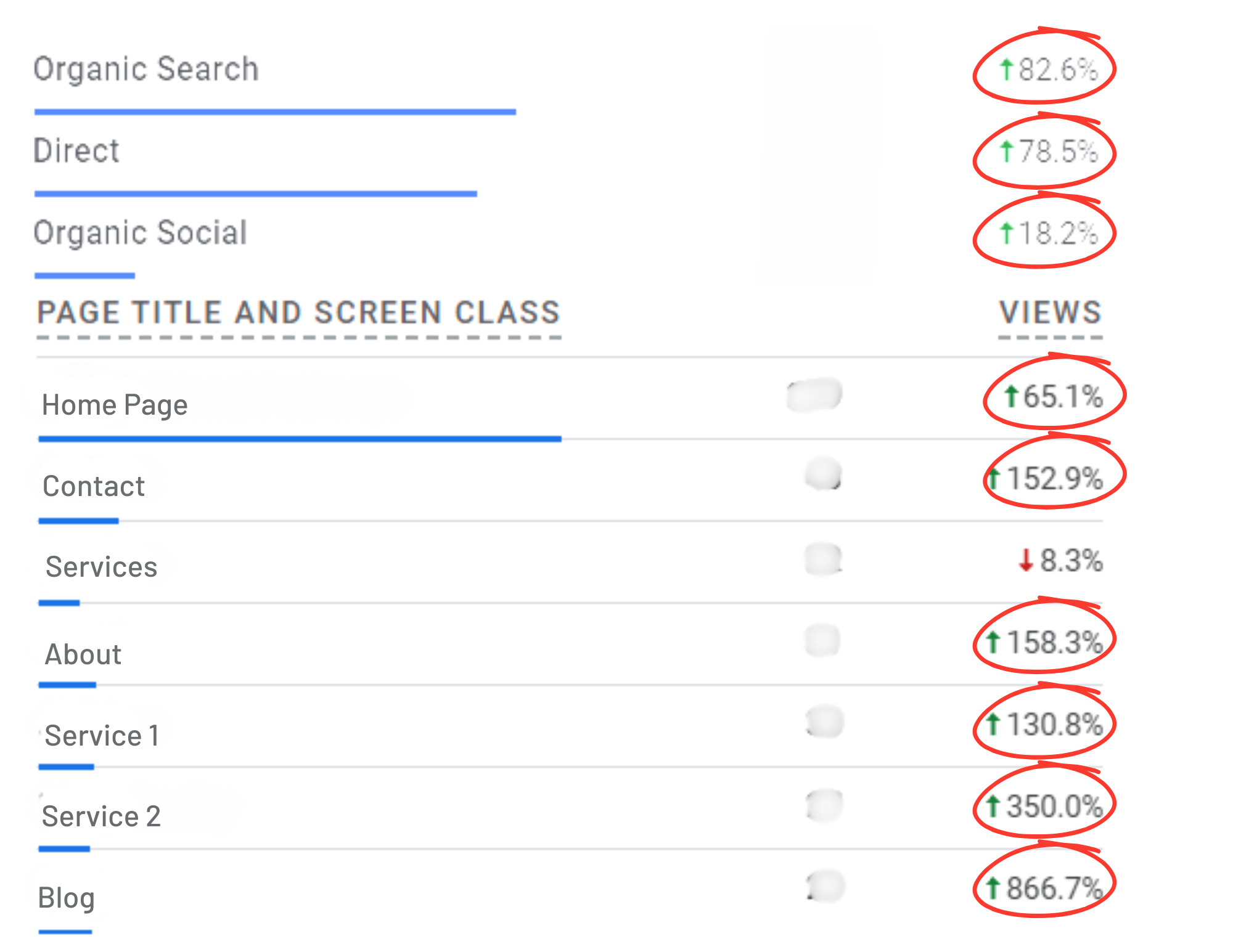Image resolution: width=1233 pixels, height=952 pixels.
Task: Open the Service 2 page row
Action: coord(101,816)
